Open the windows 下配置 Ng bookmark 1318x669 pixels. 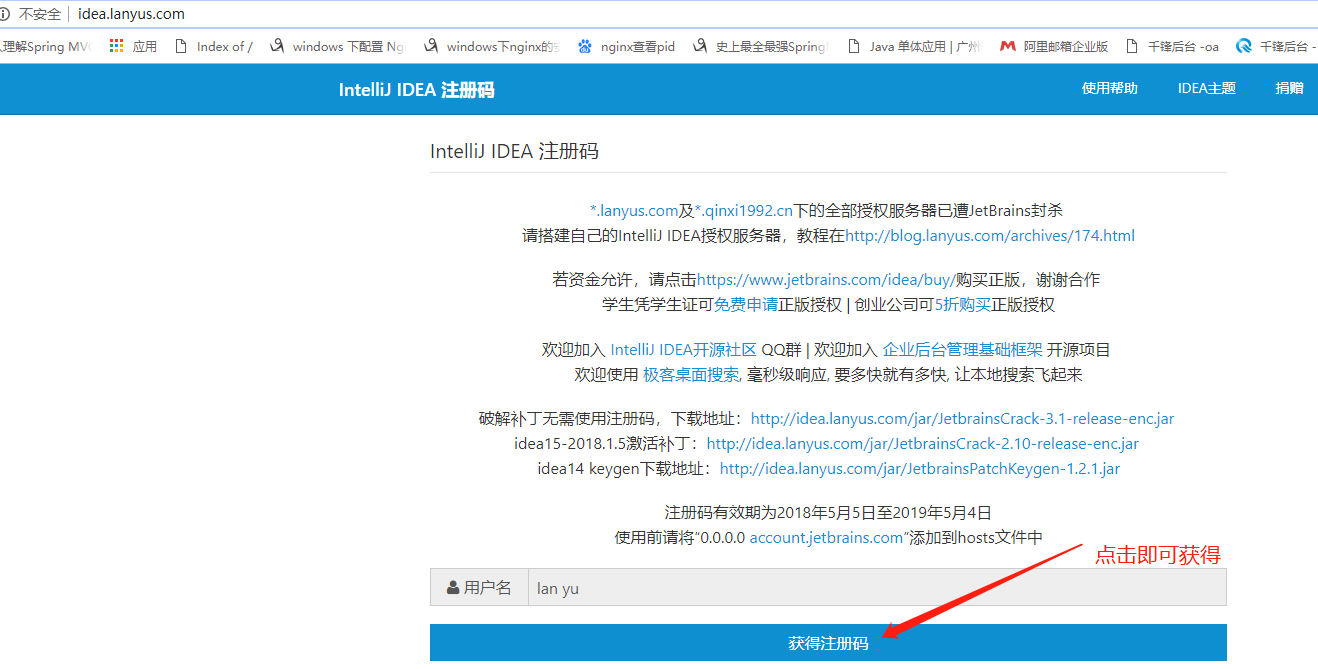337,46
